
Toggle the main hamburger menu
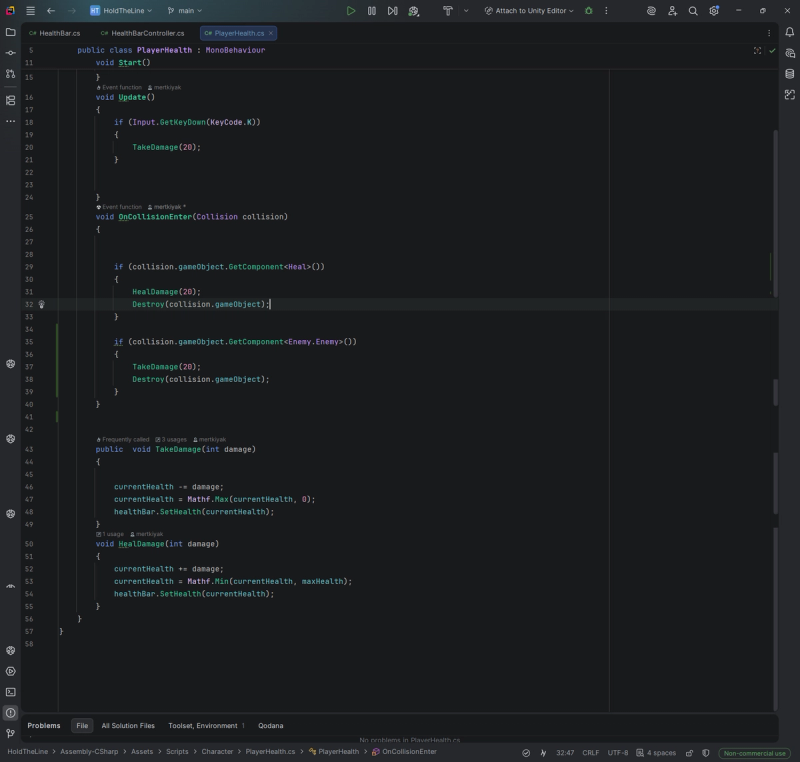[30, 11]
